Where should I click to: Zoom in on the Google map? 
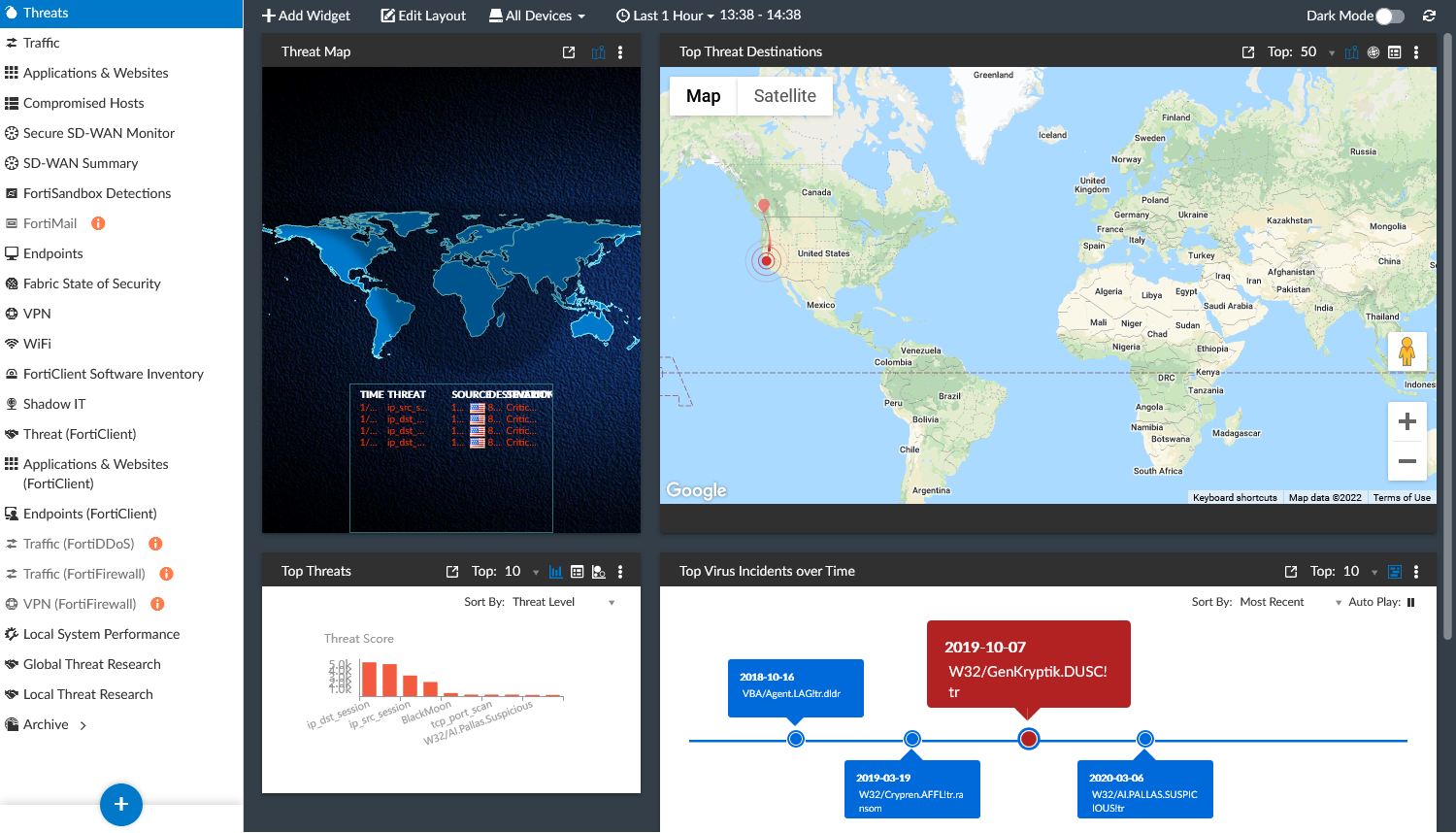coord(1406,421)
